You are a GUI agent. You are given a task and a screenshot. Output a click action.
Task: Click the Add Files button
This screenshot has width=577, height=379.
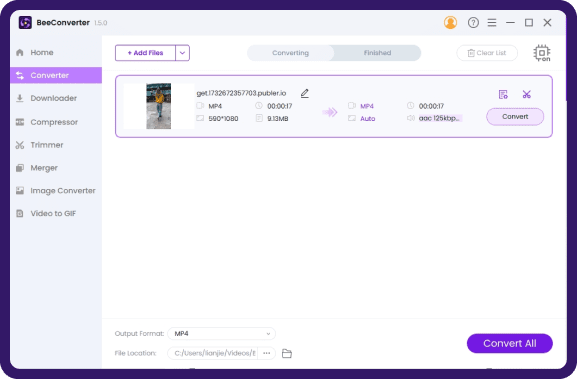[145, 53]
